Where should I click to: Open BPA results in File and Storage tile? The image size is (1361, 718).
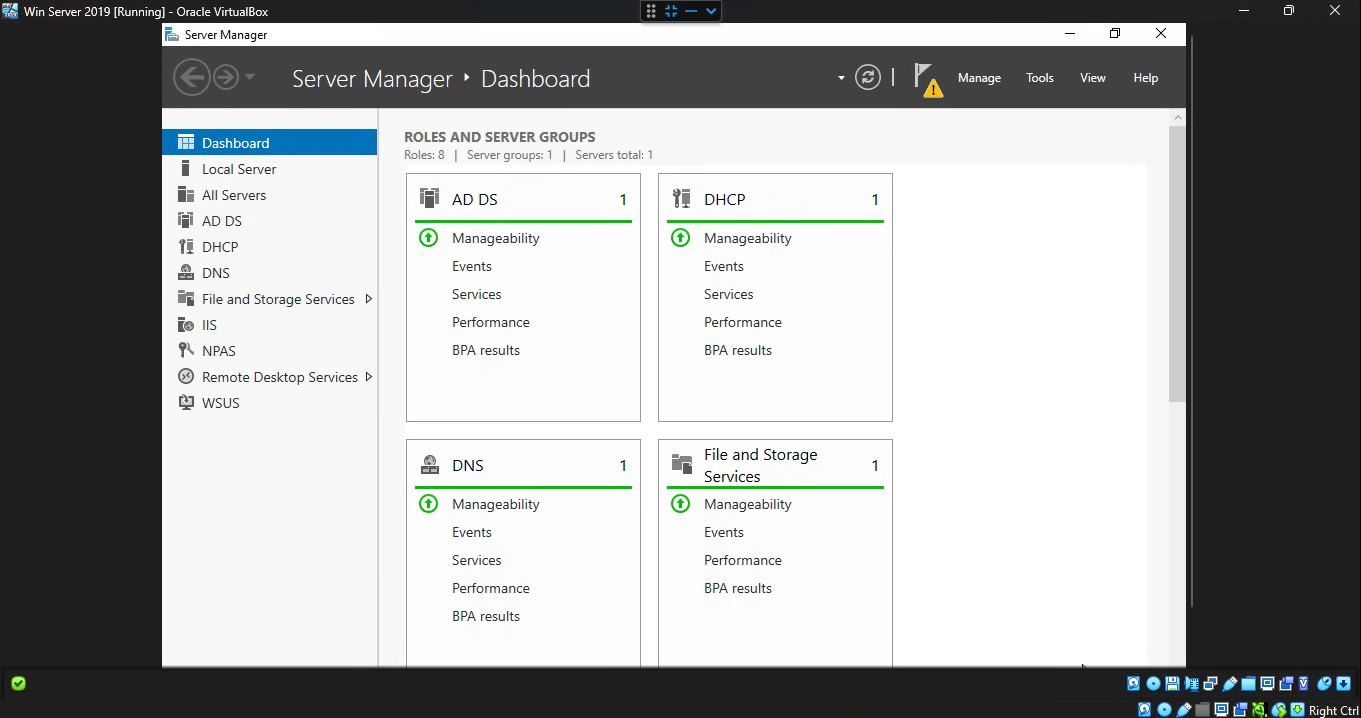tap(738, 588)
